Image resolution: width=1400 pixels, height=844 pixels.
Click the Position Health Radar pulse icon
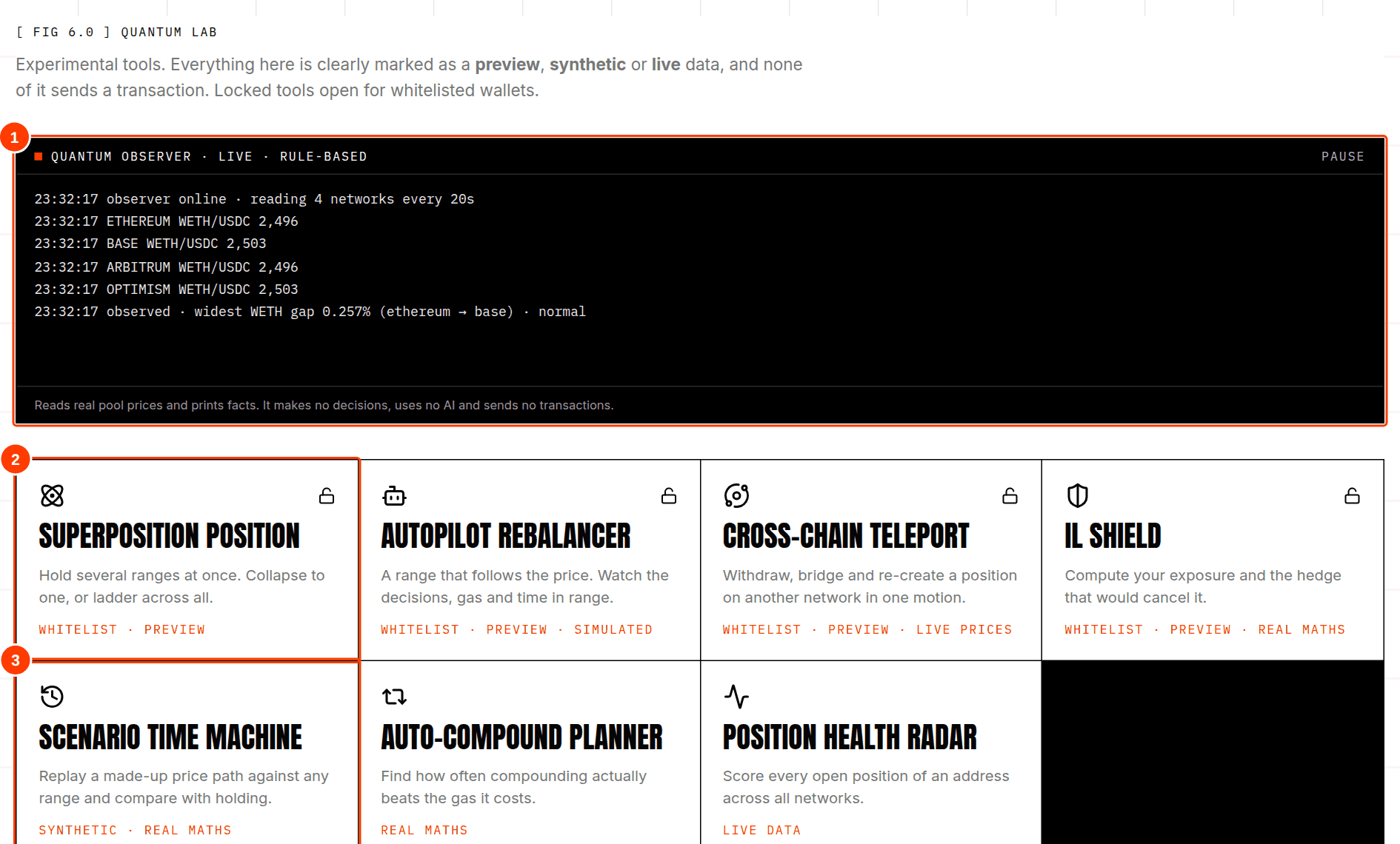click(736, 696)
